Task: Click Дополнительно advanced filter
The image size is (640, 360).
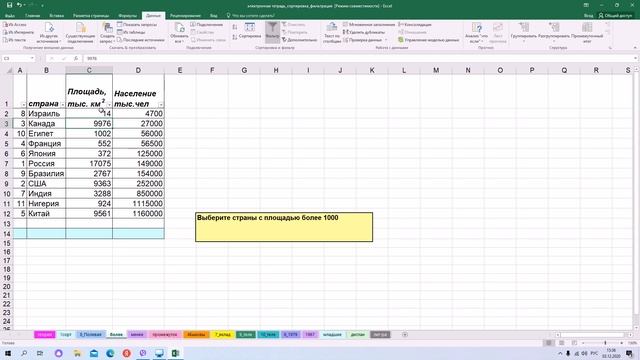Action: [x=299, y=40]
